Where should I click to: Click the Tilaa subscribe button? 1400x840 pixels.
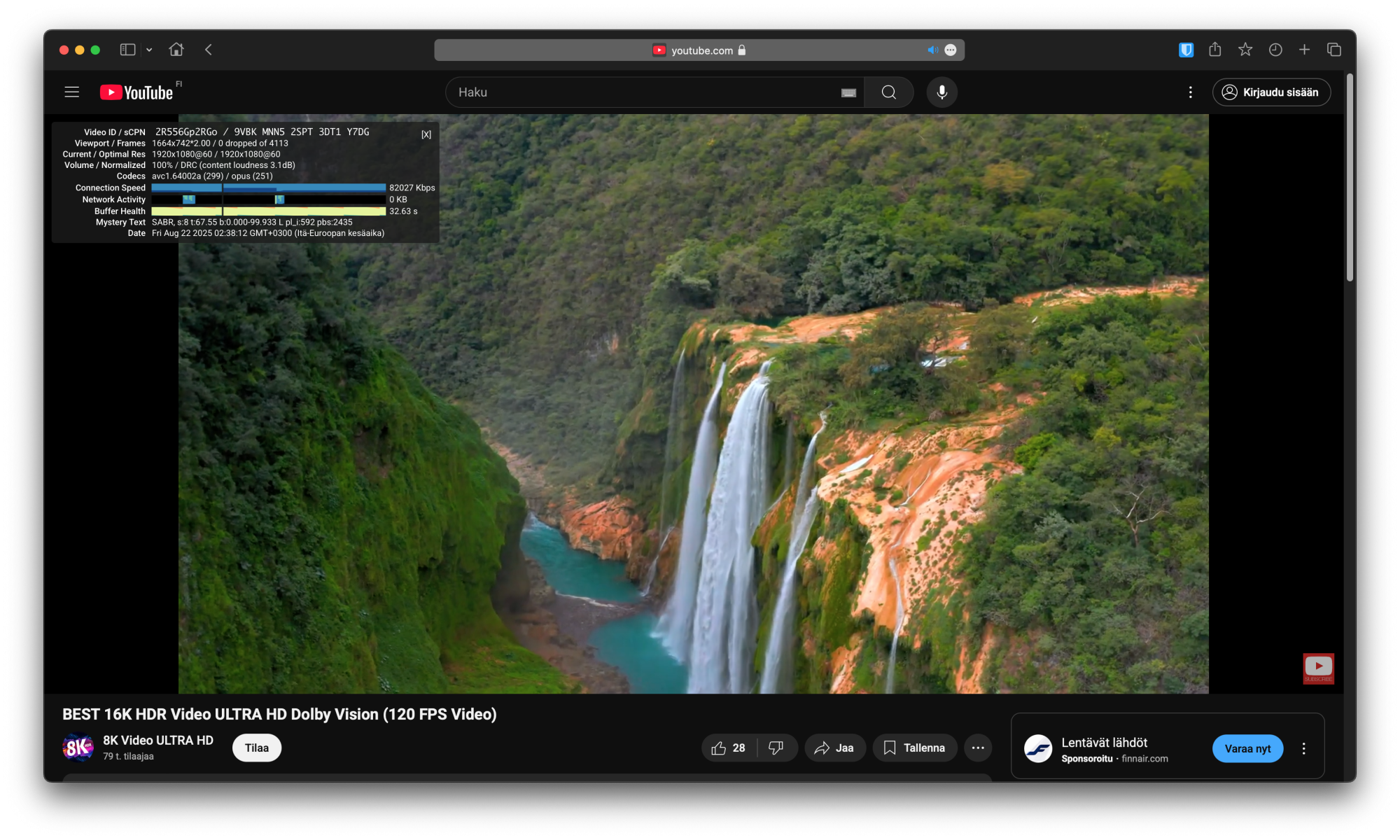coord(256,748)
